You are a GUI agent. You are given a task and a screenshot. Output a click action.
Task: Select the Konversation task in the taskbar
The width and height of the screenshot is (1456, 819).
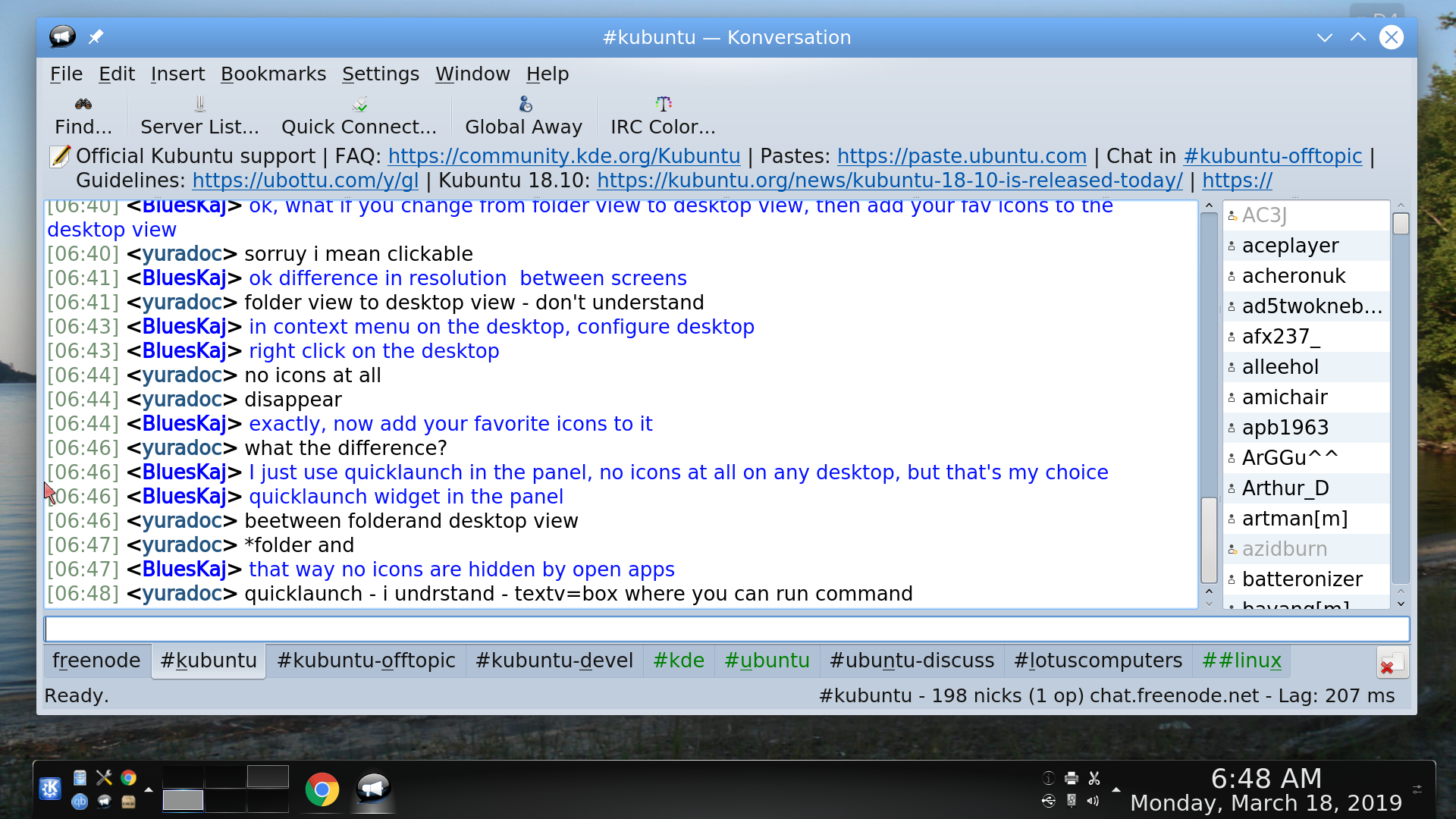[x=373, y=789]
